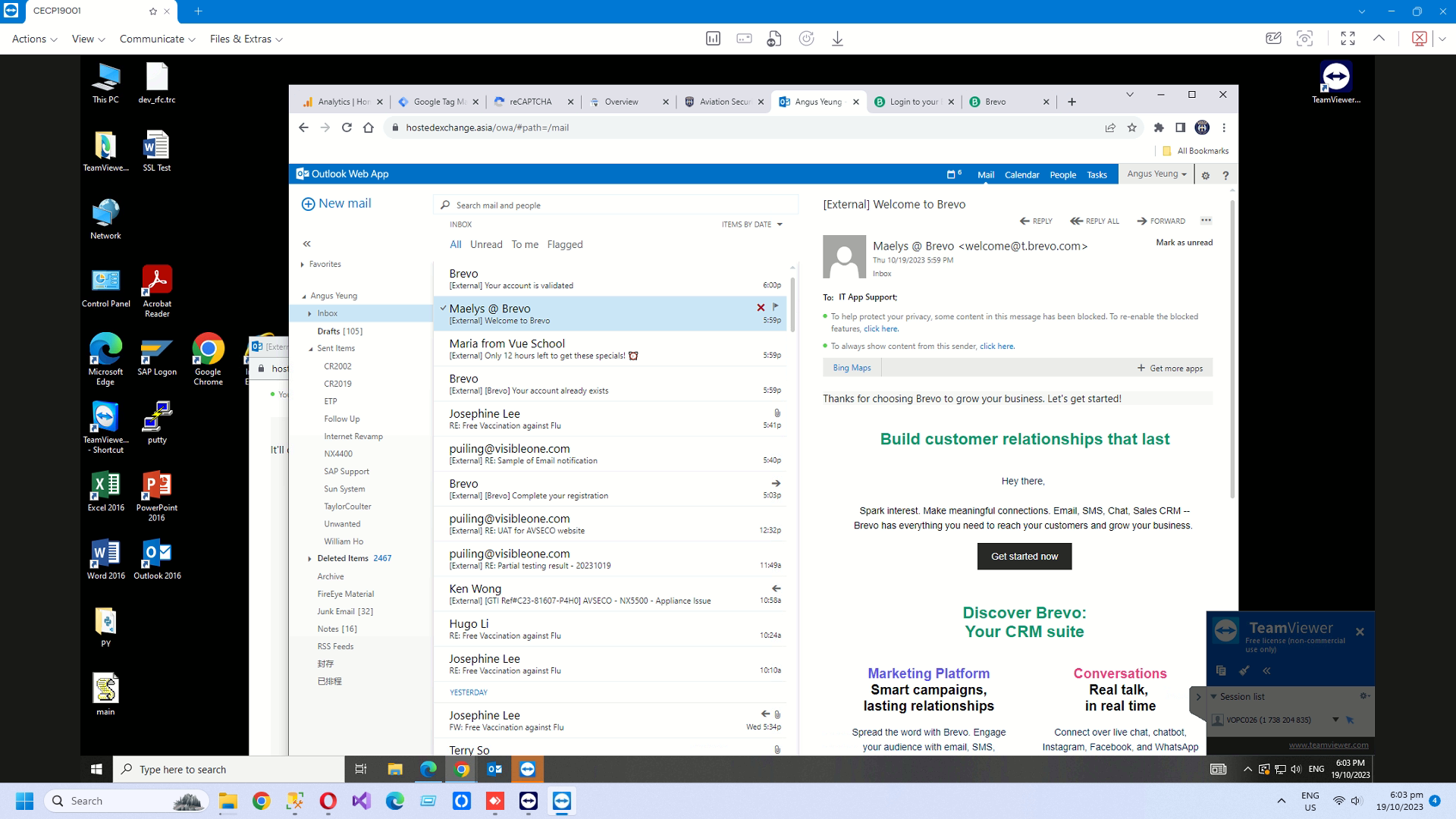Open View menu dropdown in TeamViewer
This screenshot has width=1456, height=819.
[88, 39]
